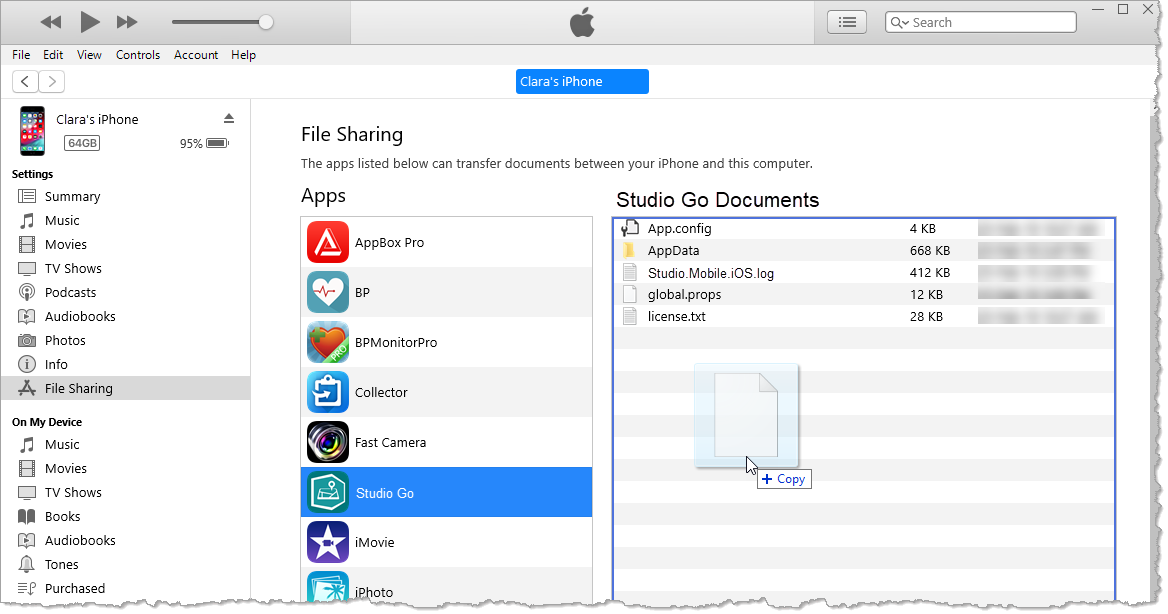Select Movies under On My Device
The image size is (1168, 614).
66,469
